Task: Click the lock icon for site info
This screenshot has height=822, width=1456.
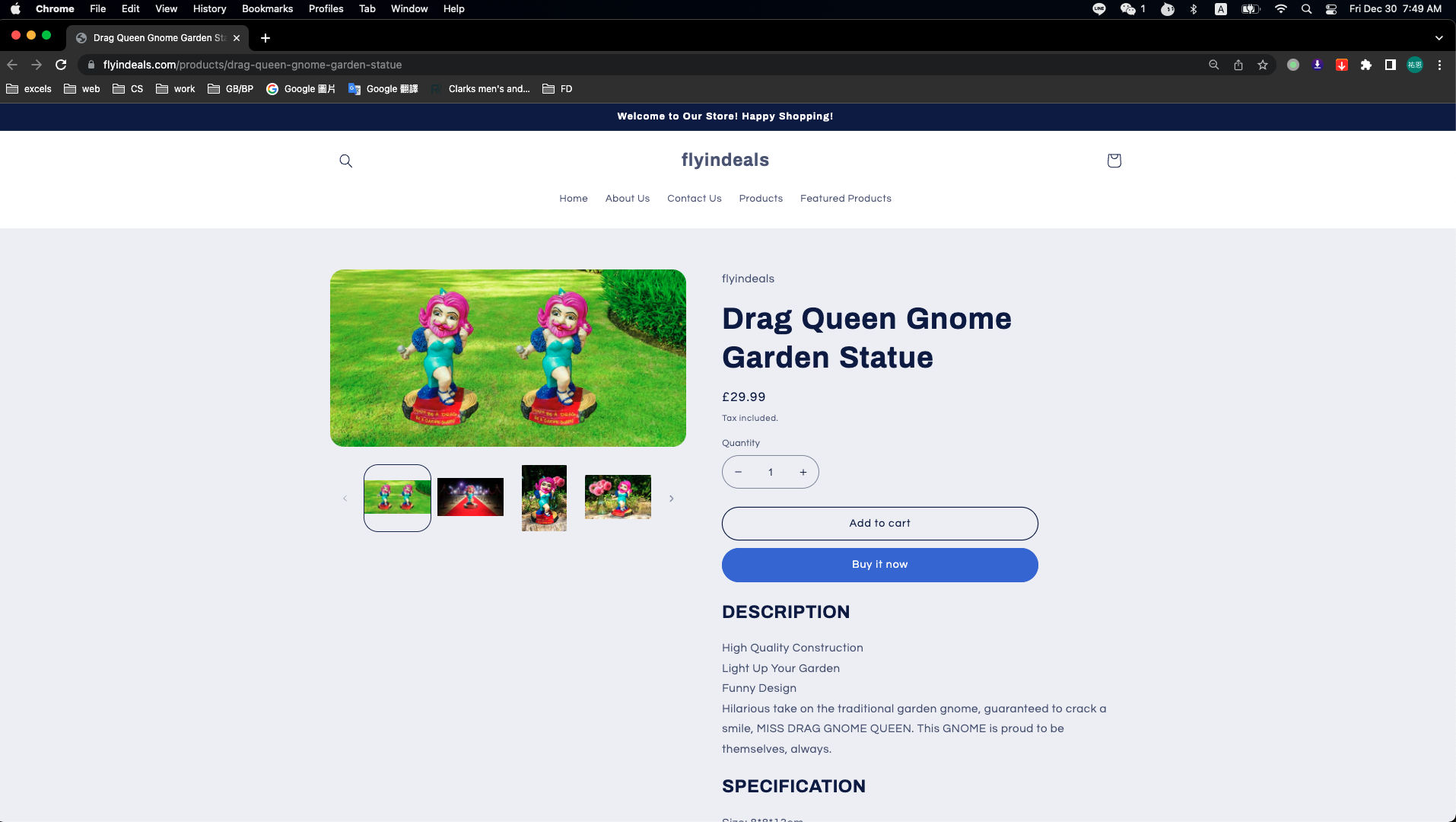Action: click(91, 65)
